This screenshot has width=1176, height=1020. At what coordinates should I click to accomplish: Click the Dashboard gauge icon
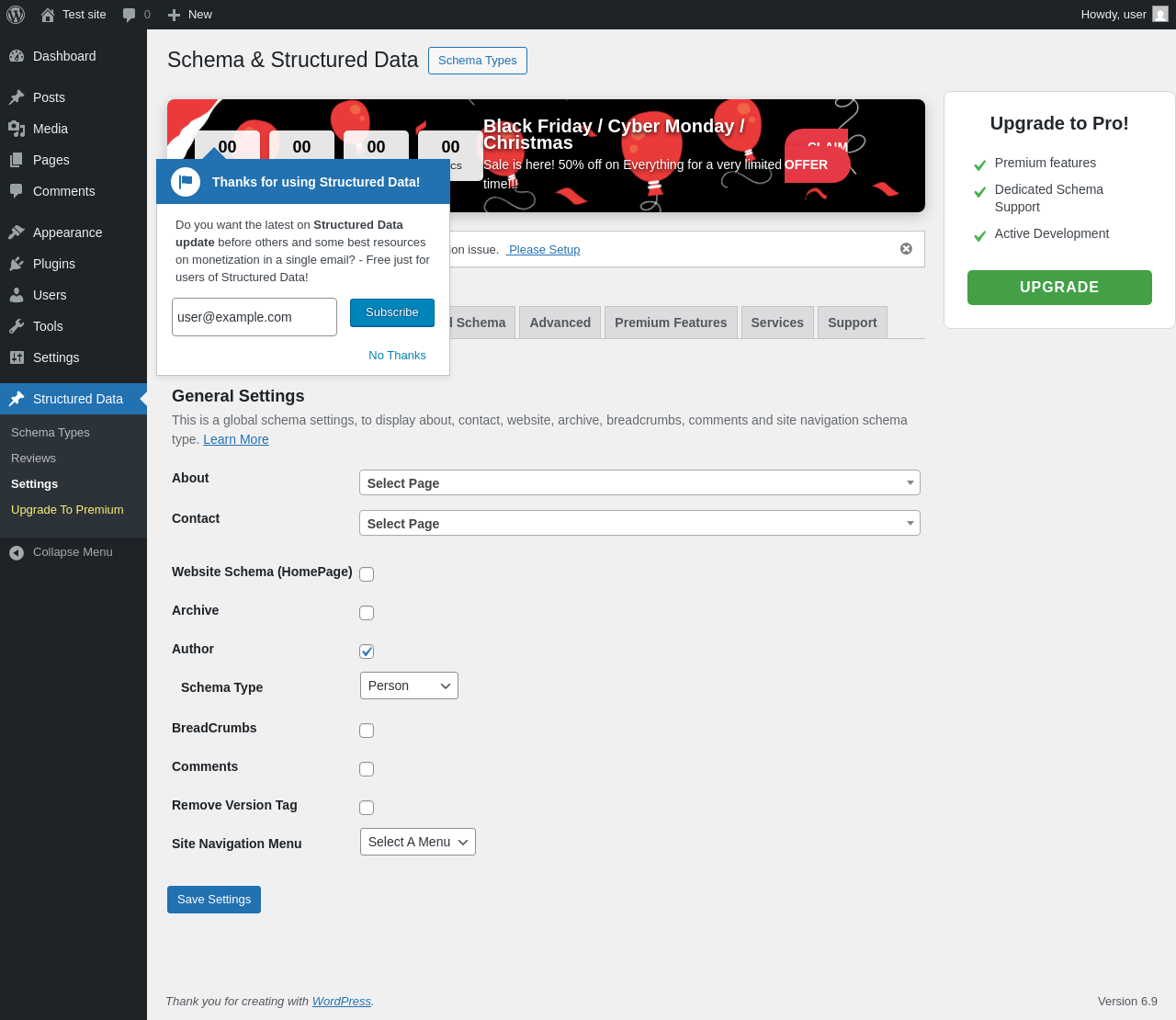click(17, 56)
